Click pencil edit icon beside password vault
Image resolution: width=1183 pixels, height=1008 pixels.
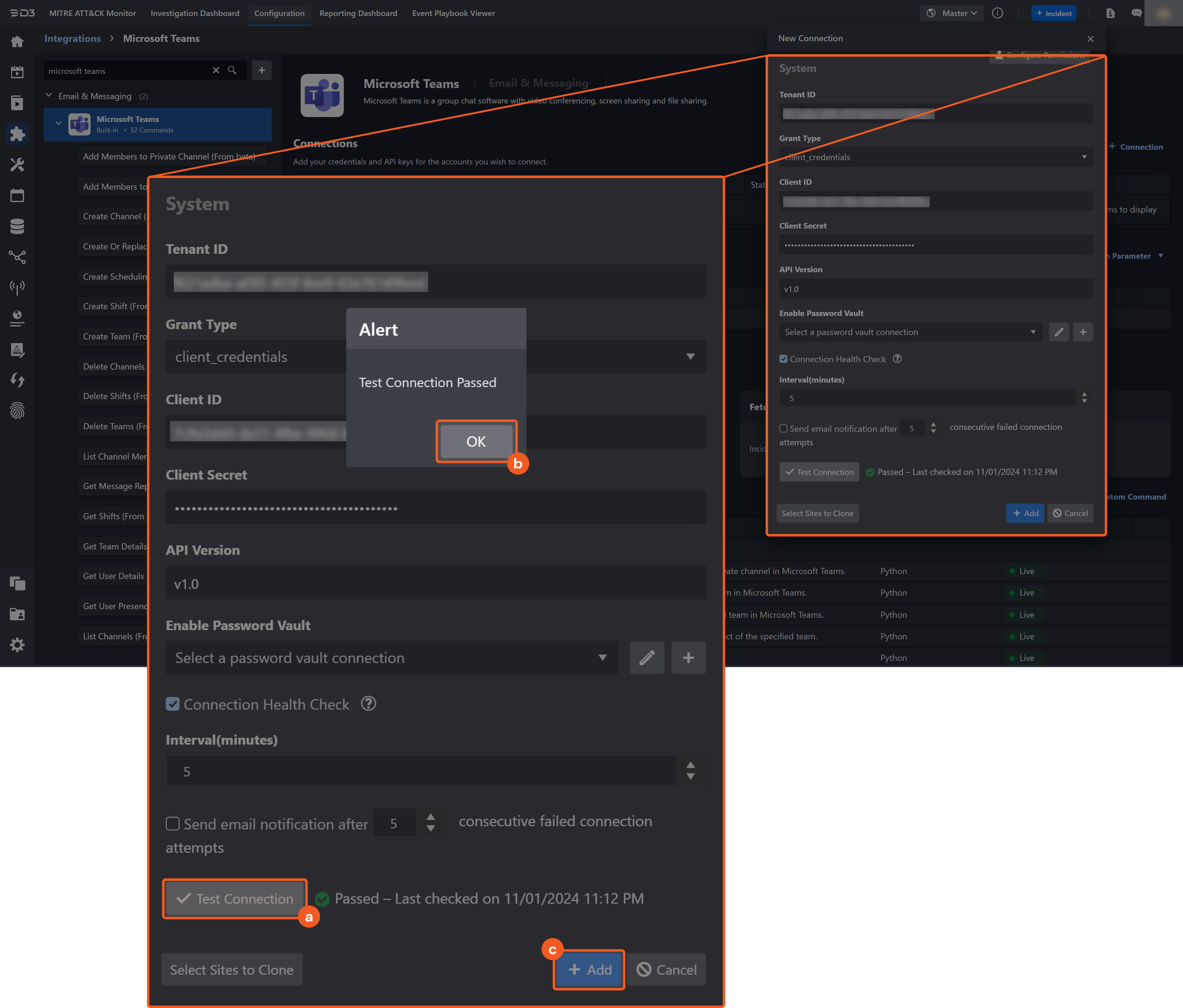[647, 658]
